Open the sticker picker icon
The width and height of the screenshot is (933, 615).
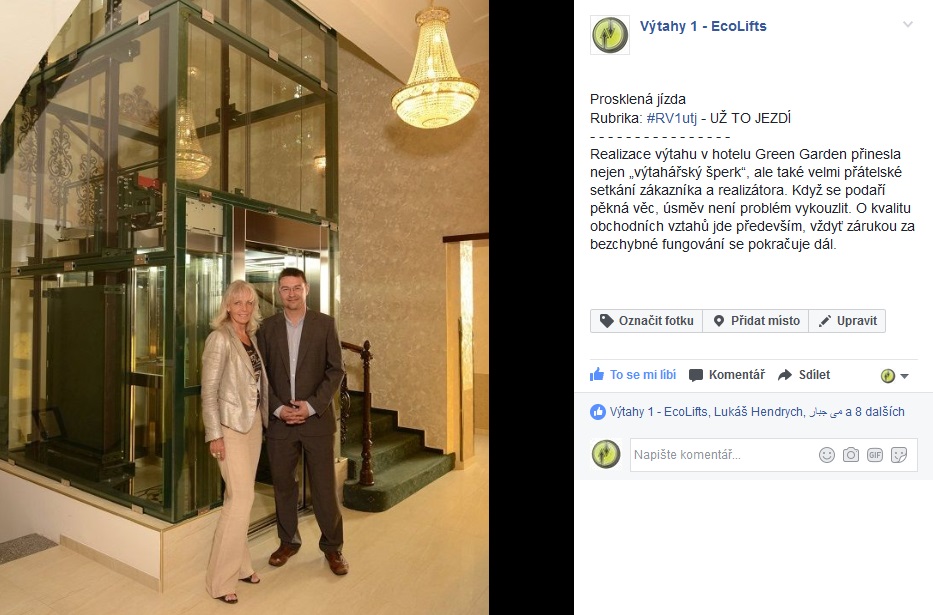tap(899, 455)
